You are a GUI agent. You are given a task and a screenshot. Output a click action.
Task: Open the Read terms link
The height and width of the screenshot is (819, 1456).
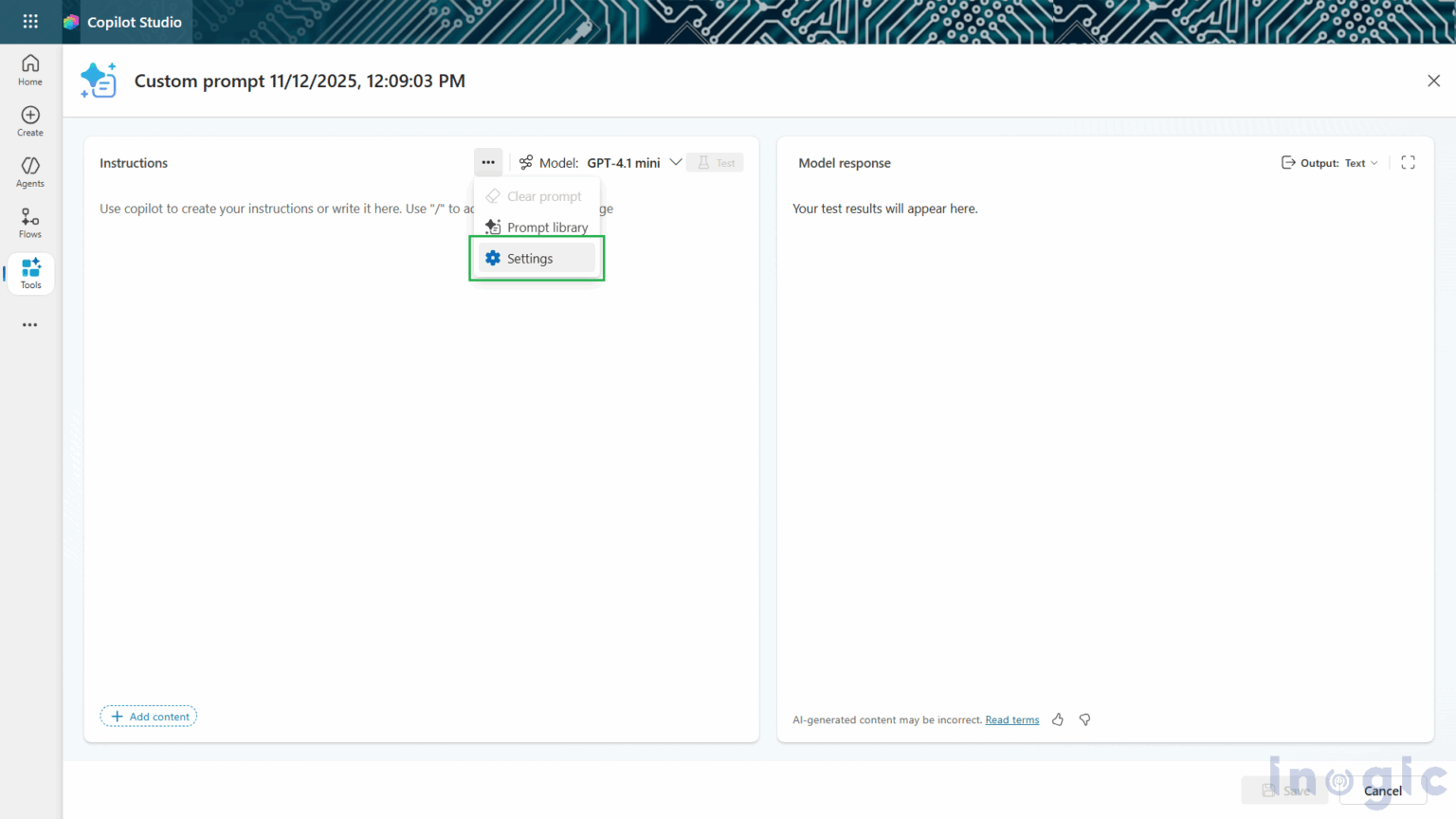(x=1010, y=719)
